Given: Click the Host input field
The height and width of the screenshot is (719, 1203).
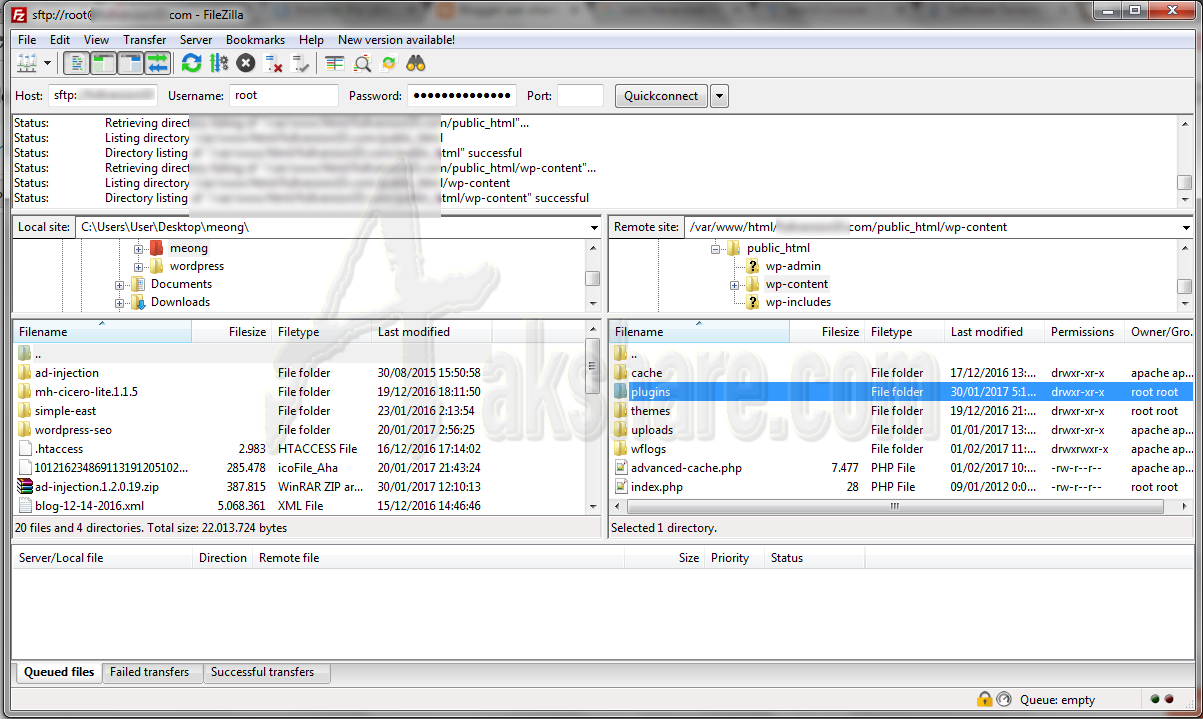Looking at the screenshot, I should (102, 96).
